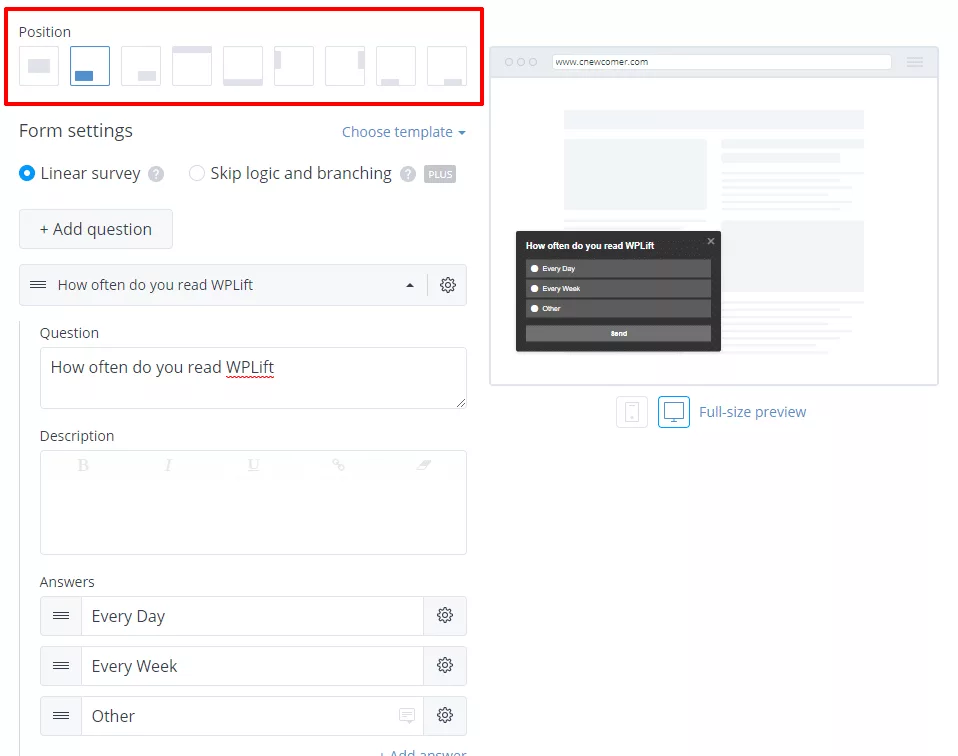
Task: Click into the Question text area
Action: coord(254,378)
